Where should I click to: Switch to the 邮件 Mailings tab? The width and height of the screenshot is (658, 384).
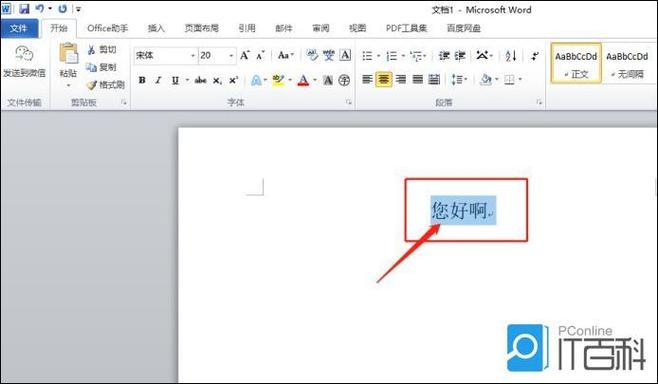tap(284, 28)
